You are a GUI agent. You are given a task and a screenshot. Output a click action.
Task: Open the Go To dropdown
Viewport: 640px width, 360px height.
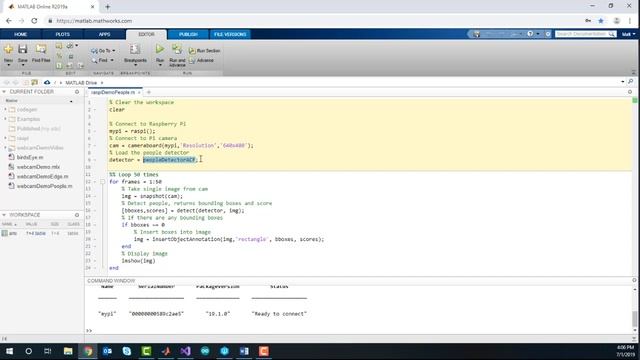[x=103, y=51]
